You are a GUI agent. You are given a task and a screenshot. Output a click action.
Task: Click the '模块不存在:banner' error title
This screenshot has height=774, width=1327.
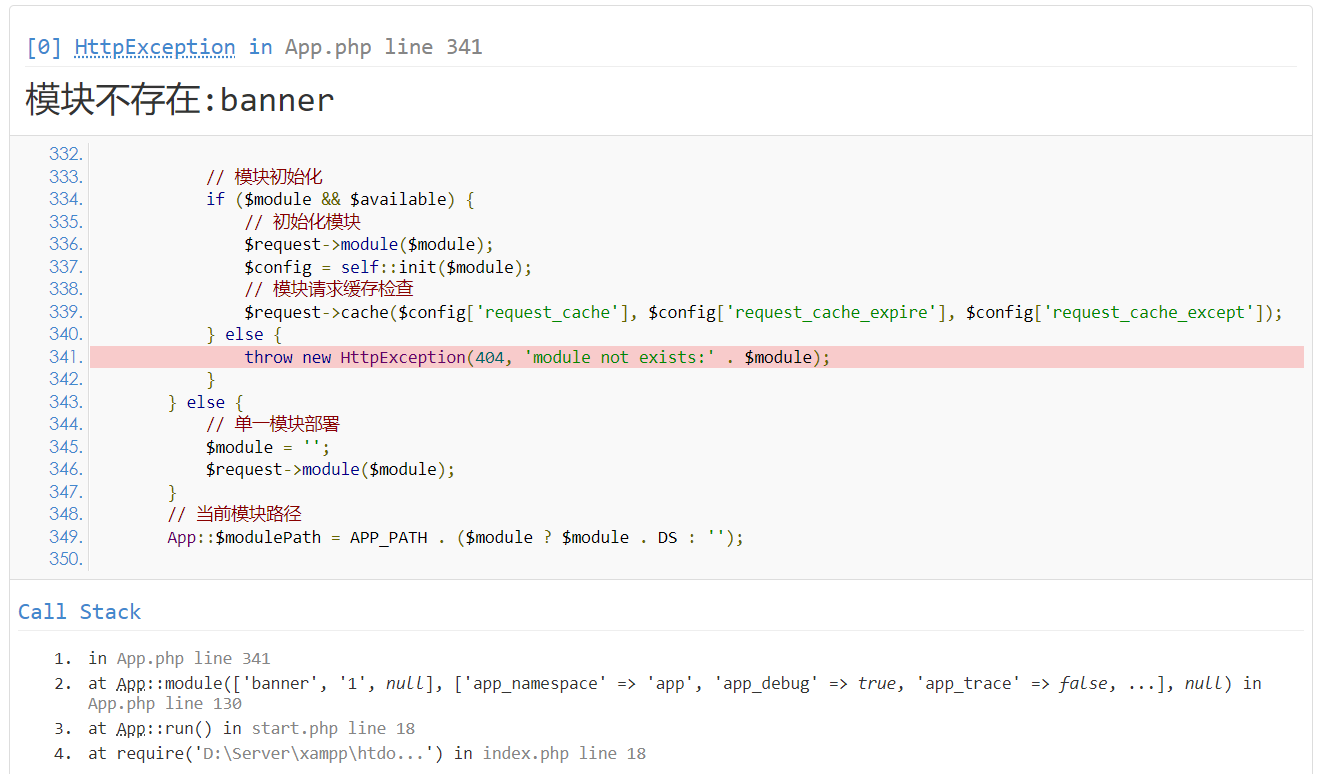[x=180, y=100]
